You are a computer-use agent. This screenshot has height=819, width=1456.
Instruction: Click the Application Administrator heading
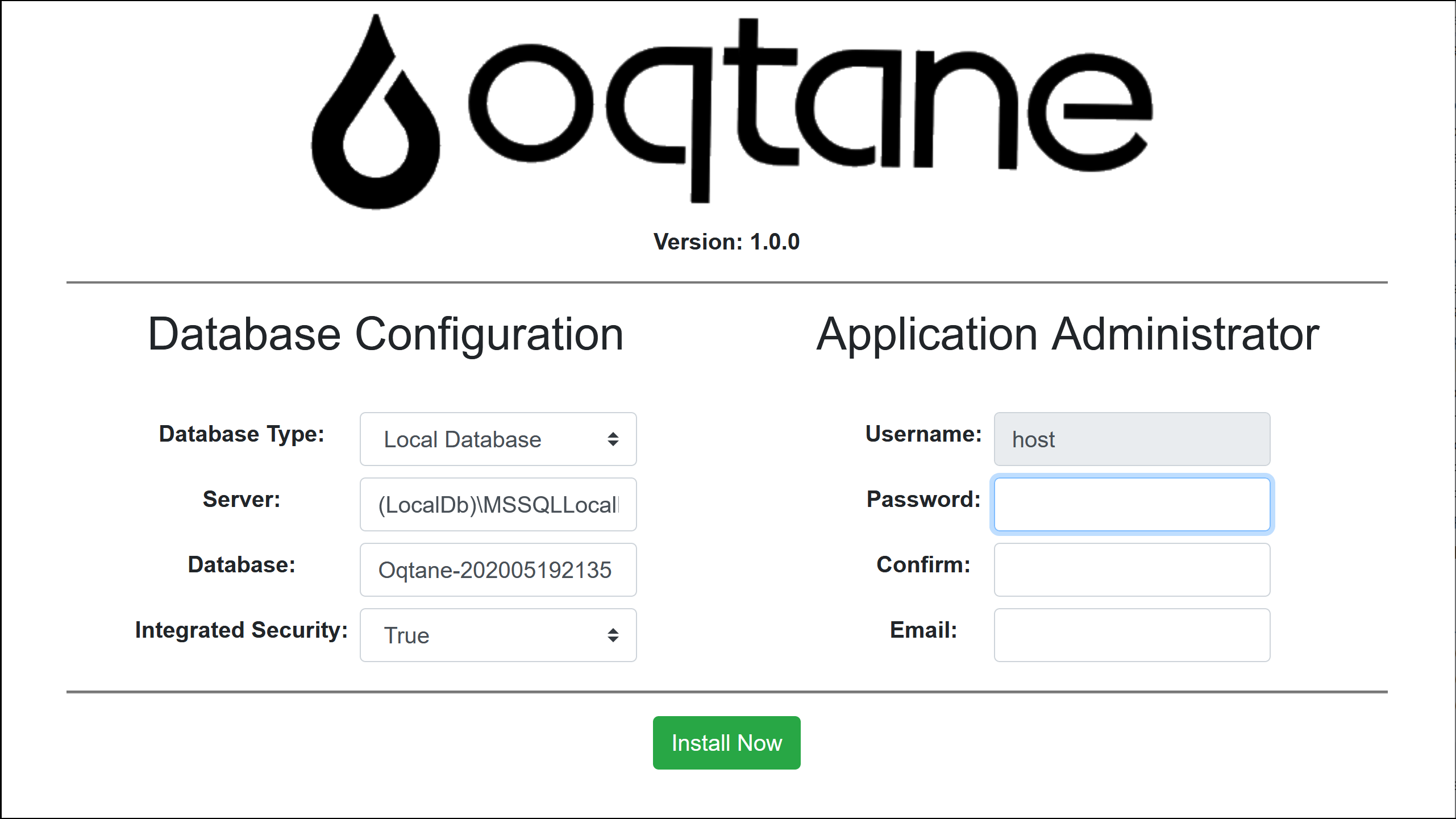pos(1067,335)
